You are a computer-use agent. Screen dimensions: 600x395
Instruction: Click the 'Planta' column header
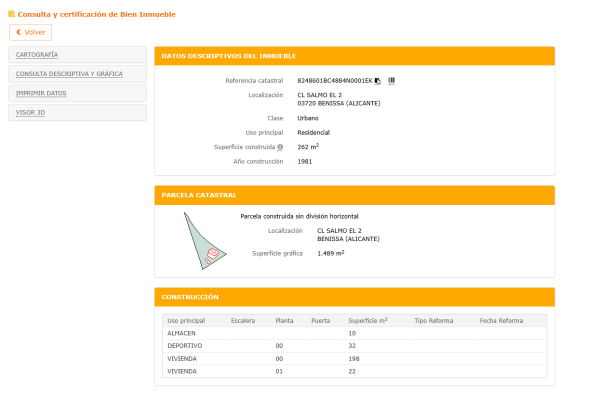[x=284, y=321]
